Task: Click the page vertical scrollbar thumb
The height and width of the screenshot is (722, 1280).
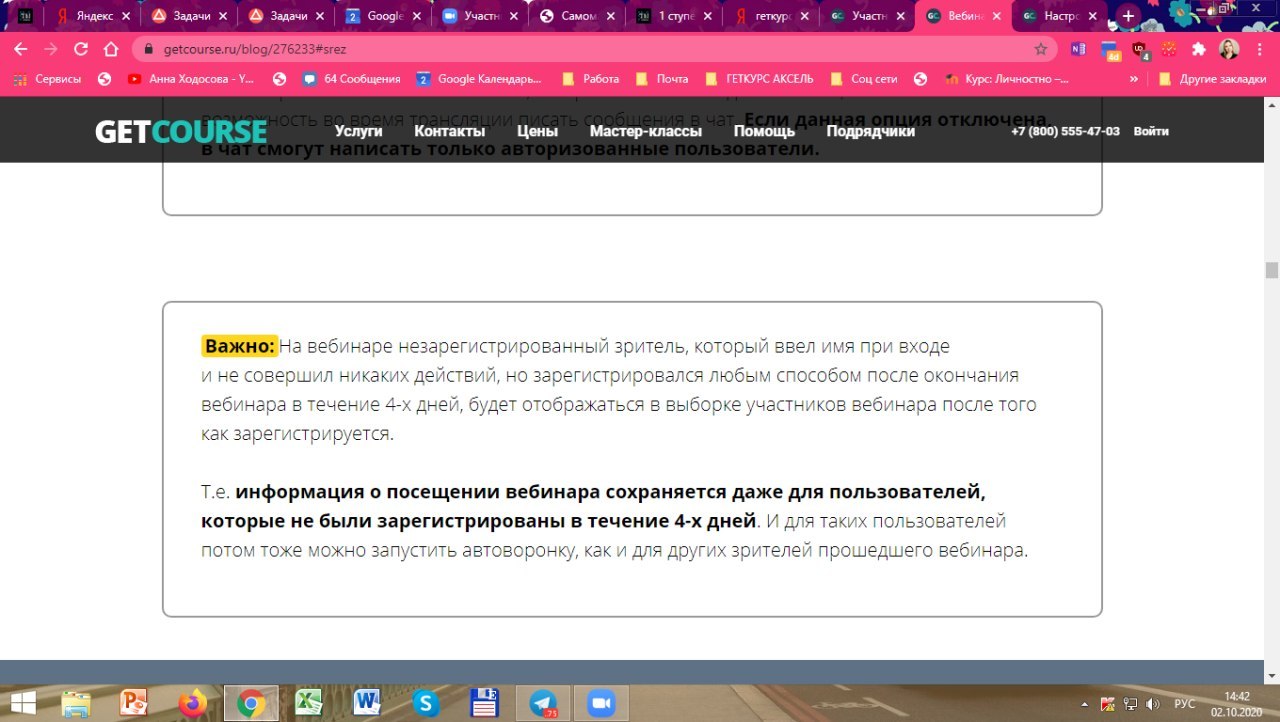Action: point(1271,270)
